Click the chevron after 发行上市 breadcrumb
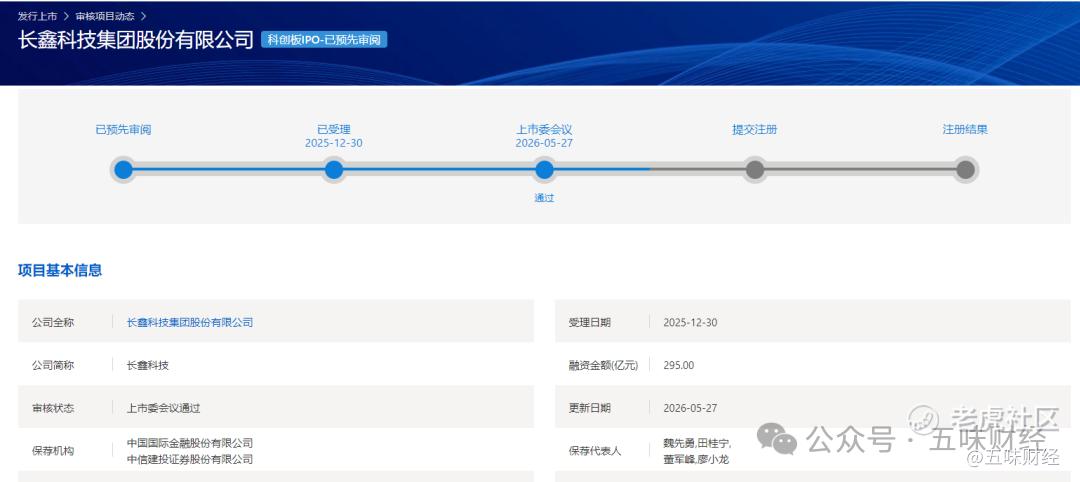Viewport: 1080px width, 482px height. coord(67,16)
